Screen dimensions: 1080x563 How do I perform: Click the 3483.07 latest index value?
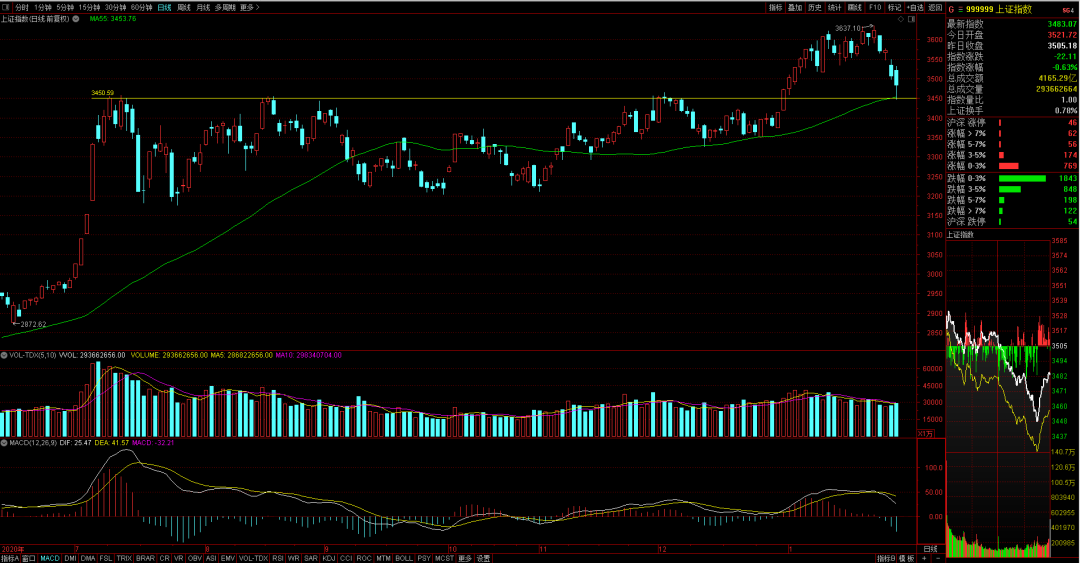click(x=1061, y=24)
